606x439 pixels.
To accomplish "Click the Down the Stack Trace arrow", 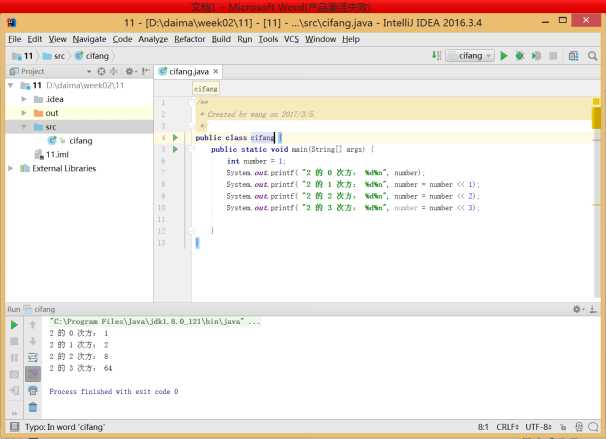I will point(33,341).
